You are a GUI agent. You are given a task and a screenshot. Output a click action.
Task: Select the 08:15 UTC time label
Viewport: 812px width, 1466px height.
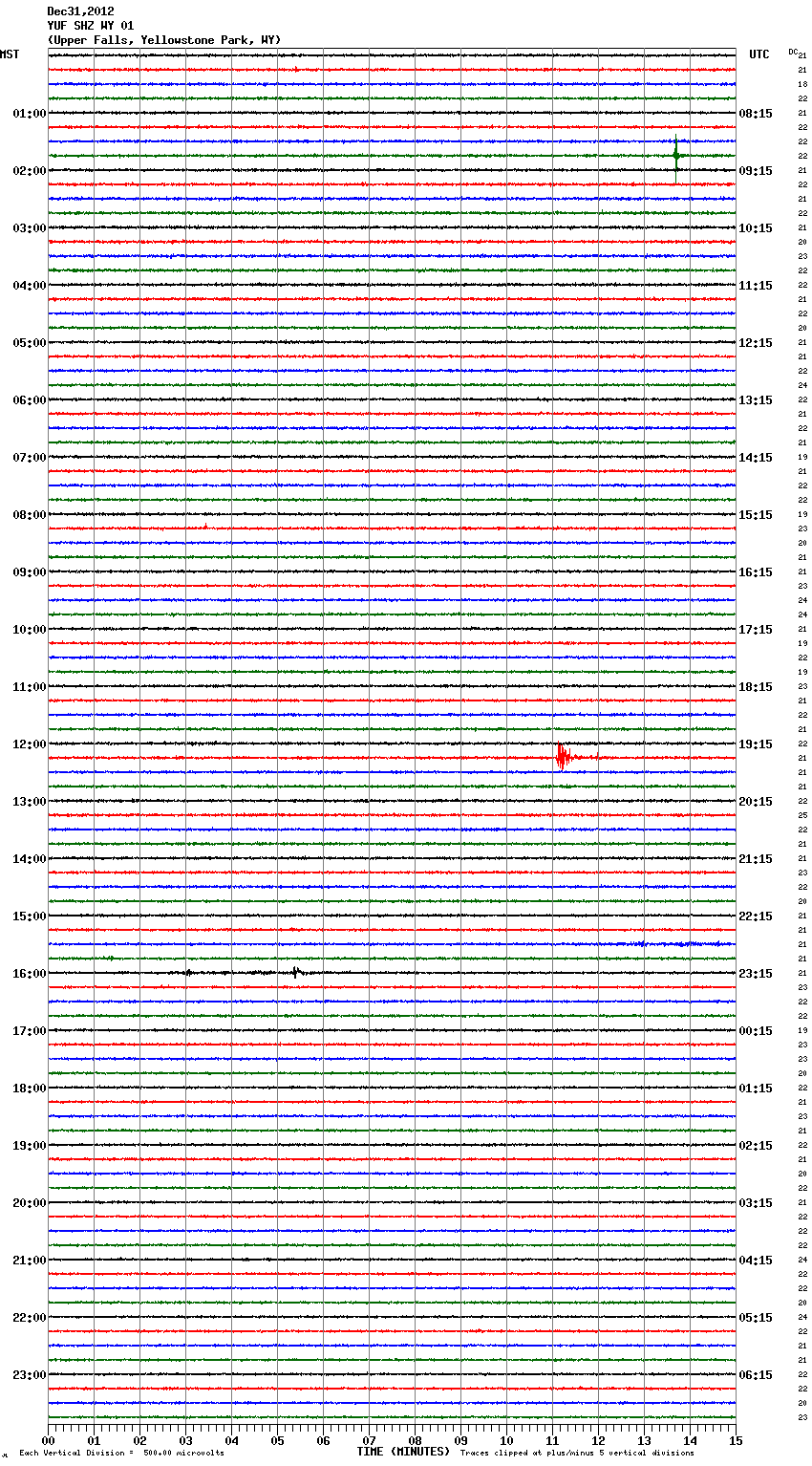click(x=756, y=114)
